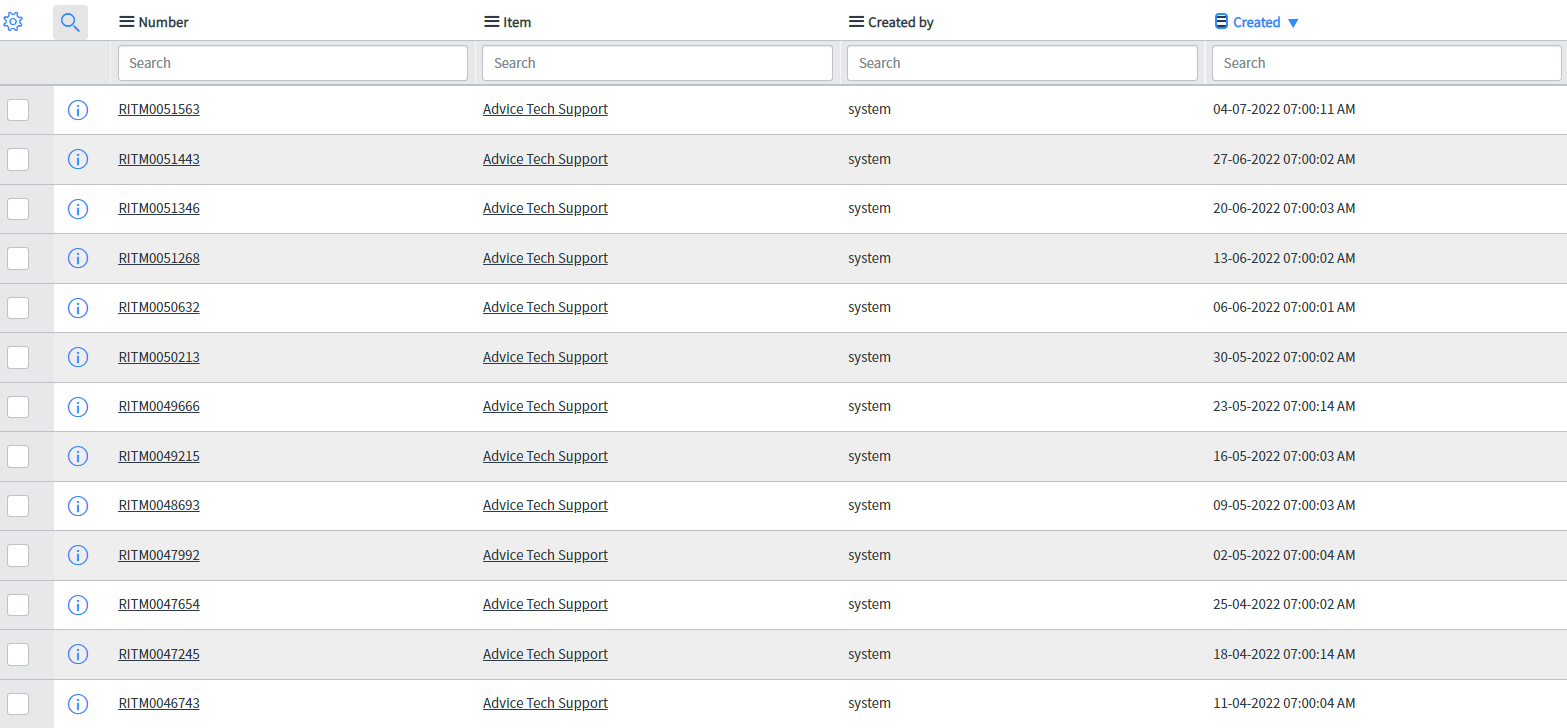Focus the Created column search field
The height and width of the screenshot is (728, 1567).
pos(1387,63)
